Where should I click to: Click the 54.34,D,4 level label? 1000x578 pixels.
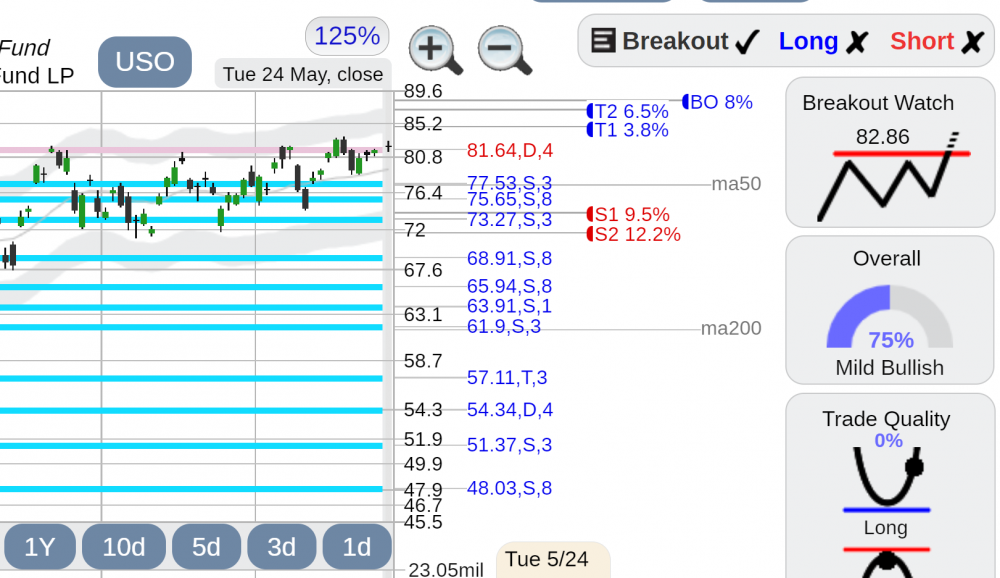click(x=510, y=410)
